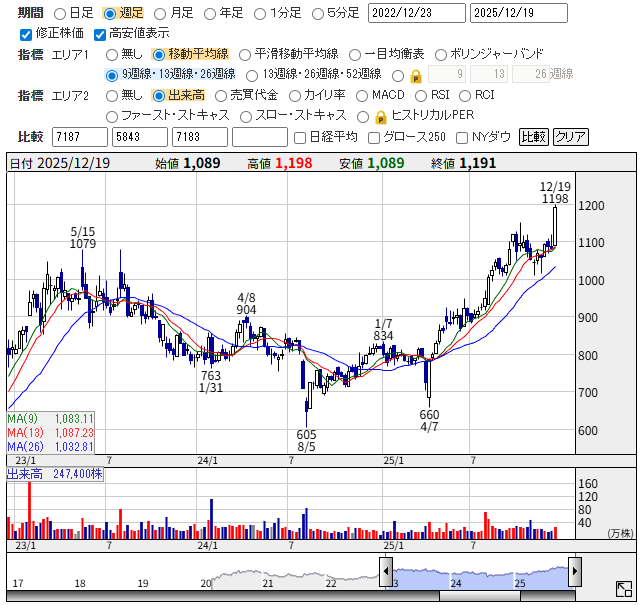
Task: Select カイリ率 indicator radio button
Action: [295, 96]
